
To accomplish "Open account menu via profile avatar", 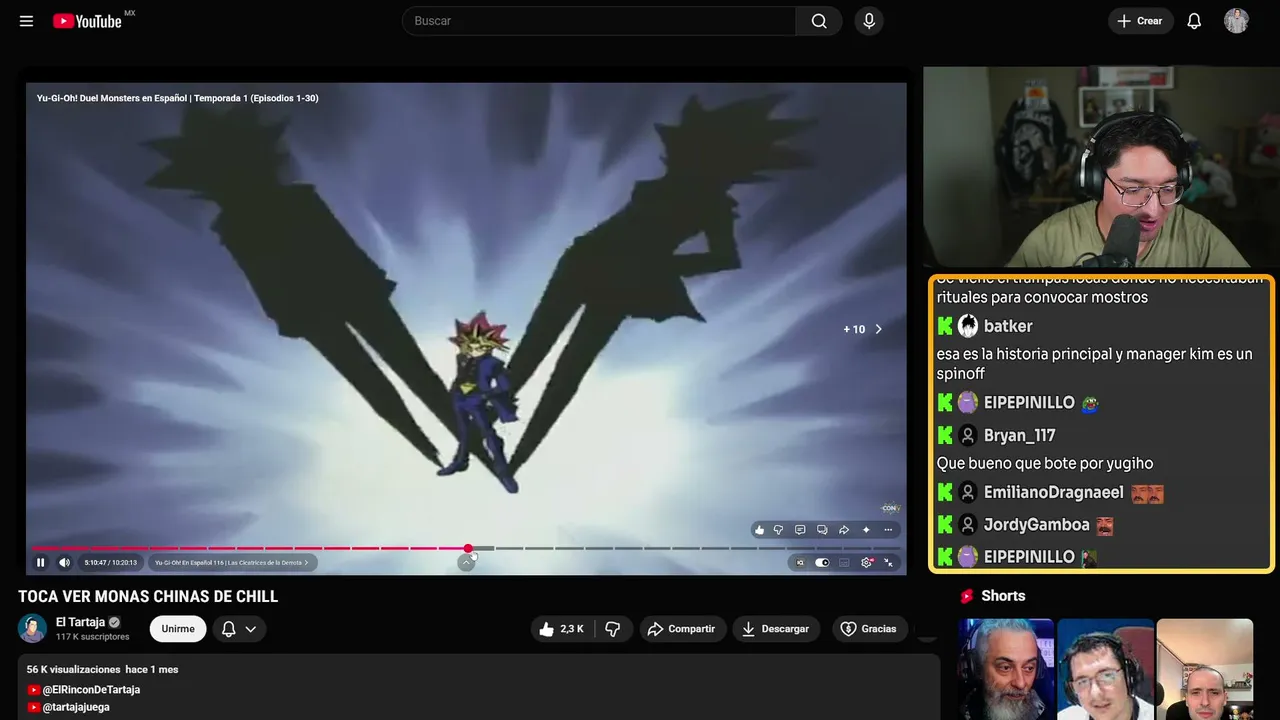I will pyautogui.click(x=1236, y=21).
